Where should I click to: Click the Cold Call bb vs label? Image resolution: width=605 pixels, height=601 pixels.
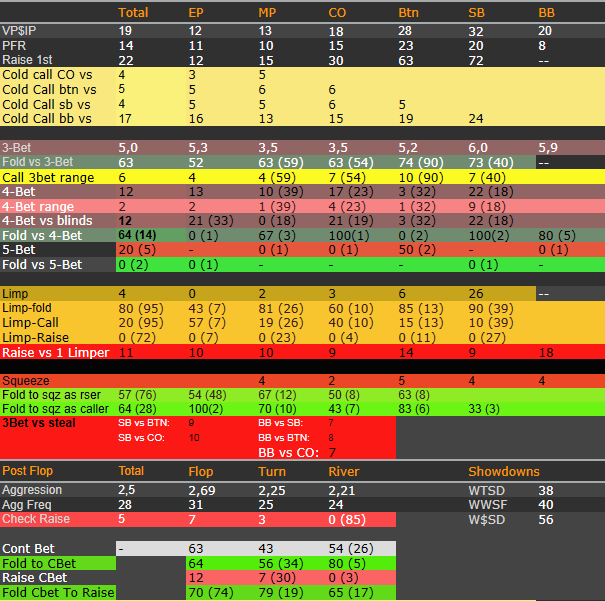click(47, 118)
